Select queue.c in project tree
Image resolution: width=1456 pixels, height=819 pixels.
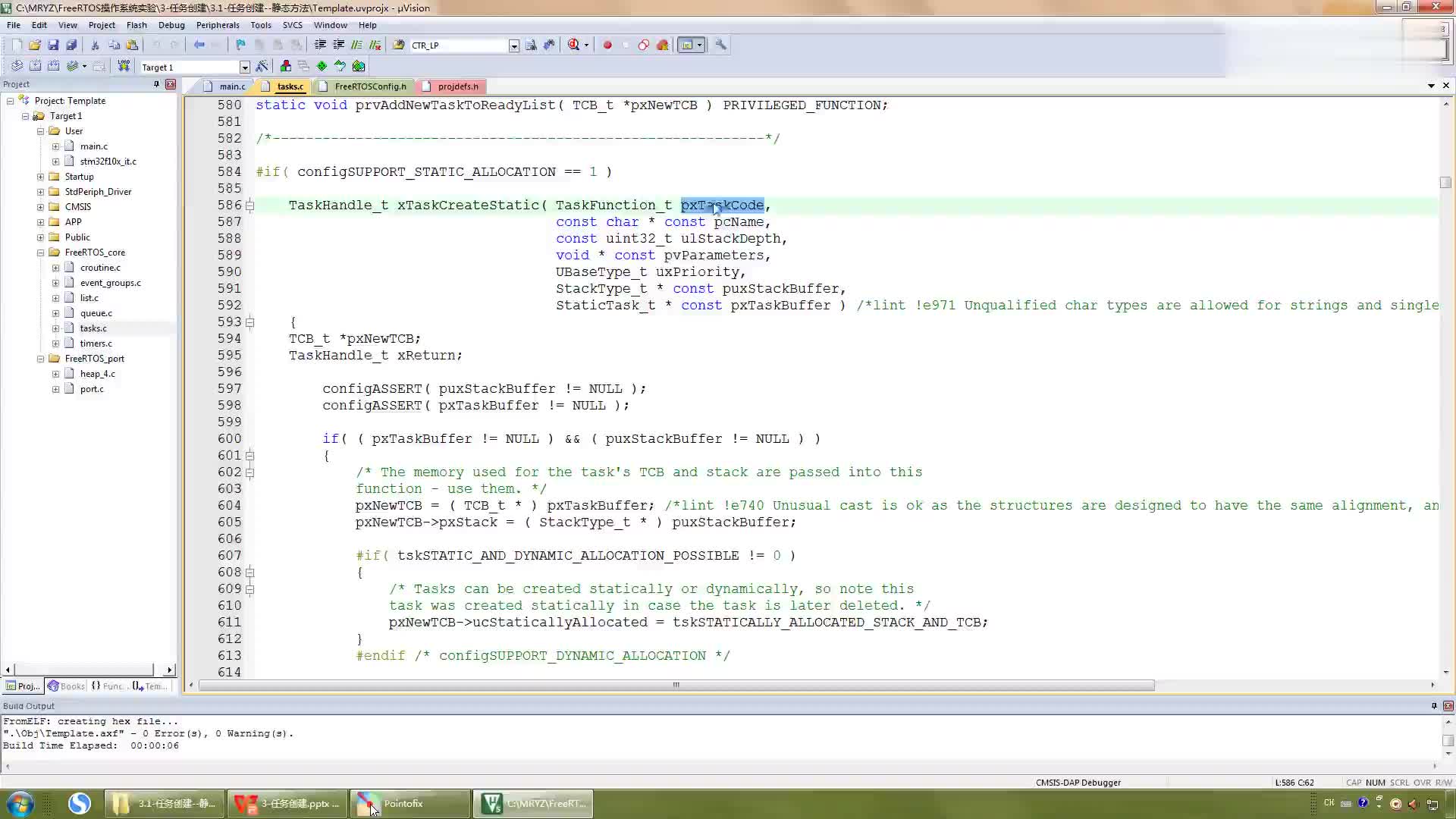pyautogui.click(x=96, y=313)
